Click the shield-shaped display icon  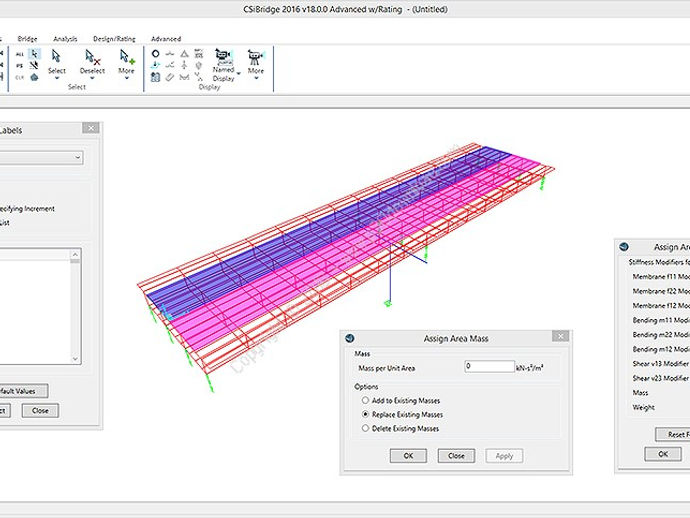coord(199,66)
